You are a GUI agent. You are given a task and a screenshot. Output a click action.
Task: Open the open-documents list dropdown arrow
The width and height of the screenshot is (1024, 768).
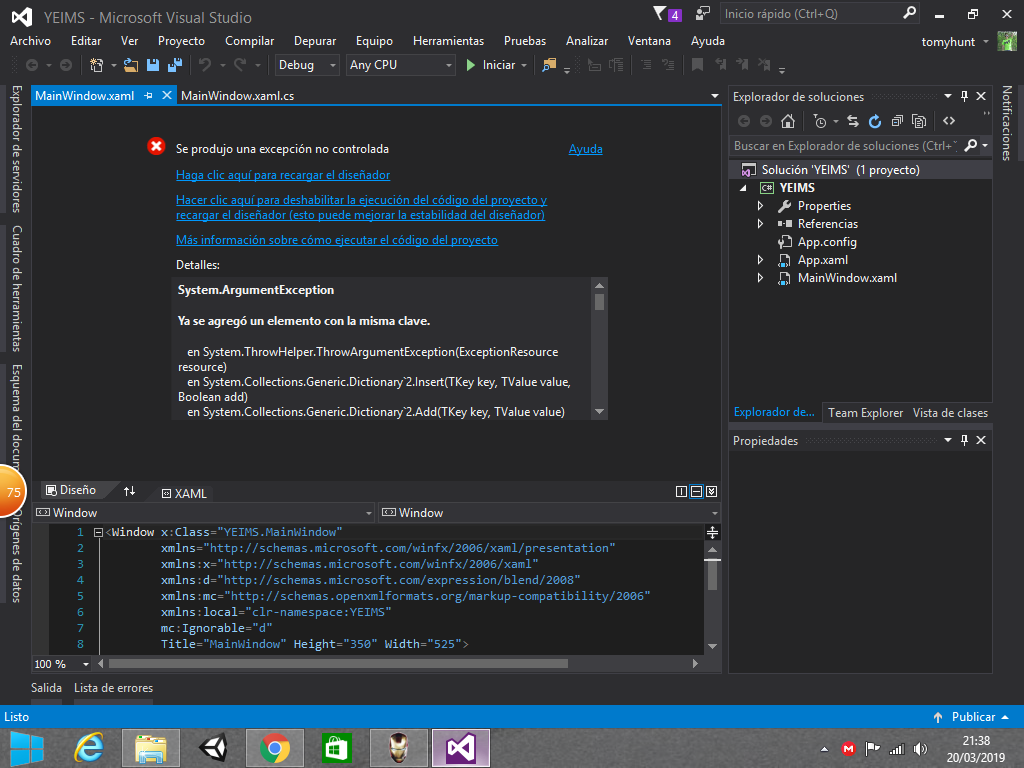pos(714,96)
